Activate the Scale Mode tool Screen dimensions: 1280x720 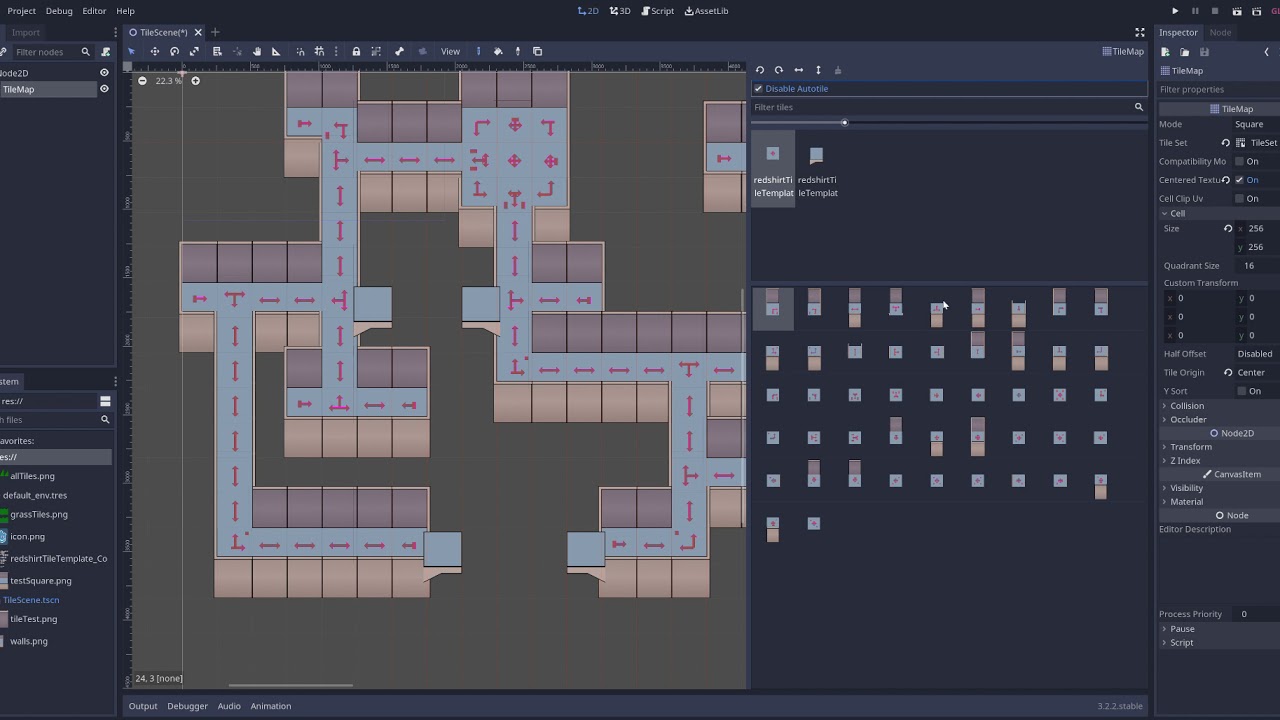click(194, 51)
